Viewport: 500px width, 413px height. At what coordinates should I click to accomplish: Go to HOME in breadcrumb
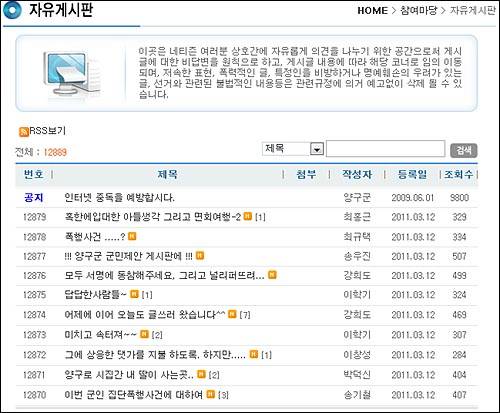(372, 11)
